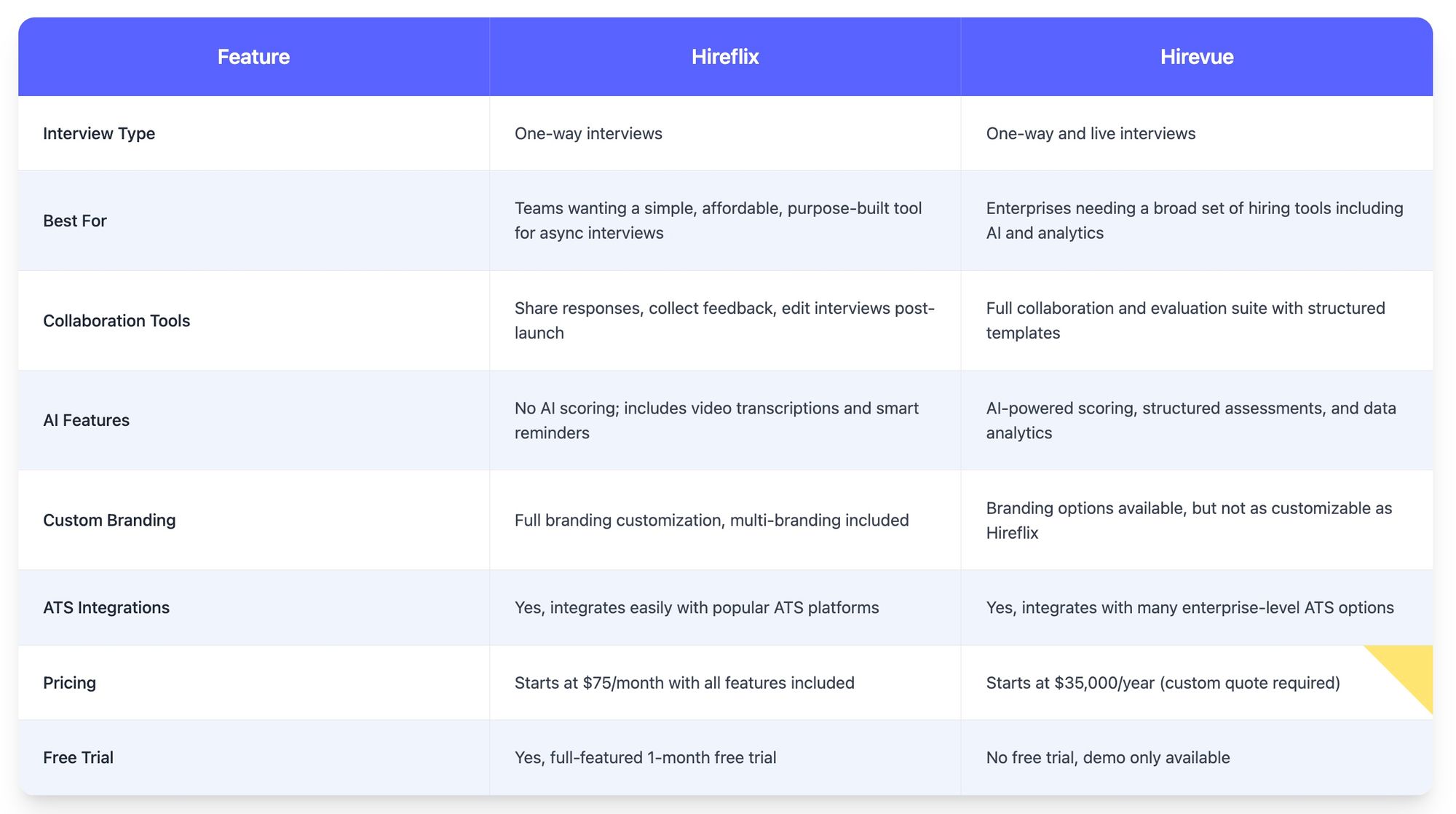Click the Hireflix column header
This screenshot has height=814, width=1456.
[x=725, y=57]
